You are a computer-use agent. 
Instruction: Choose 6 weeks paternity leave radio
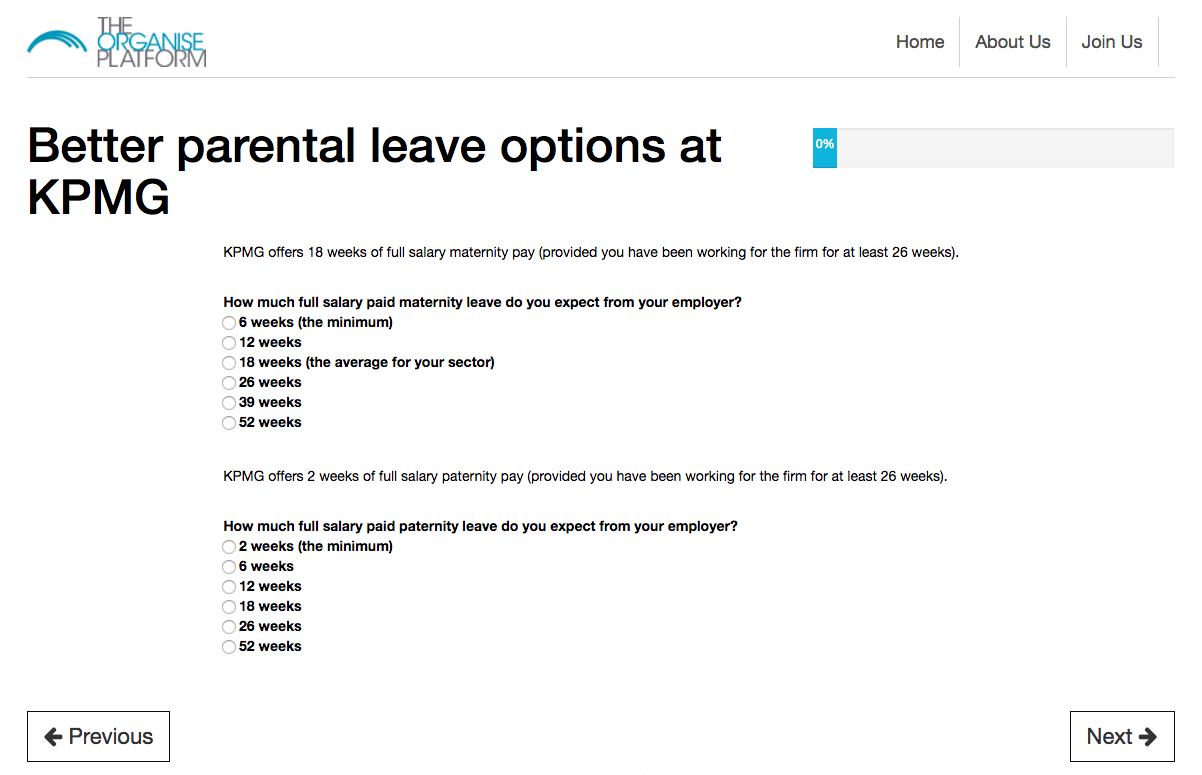click(229, 567)
